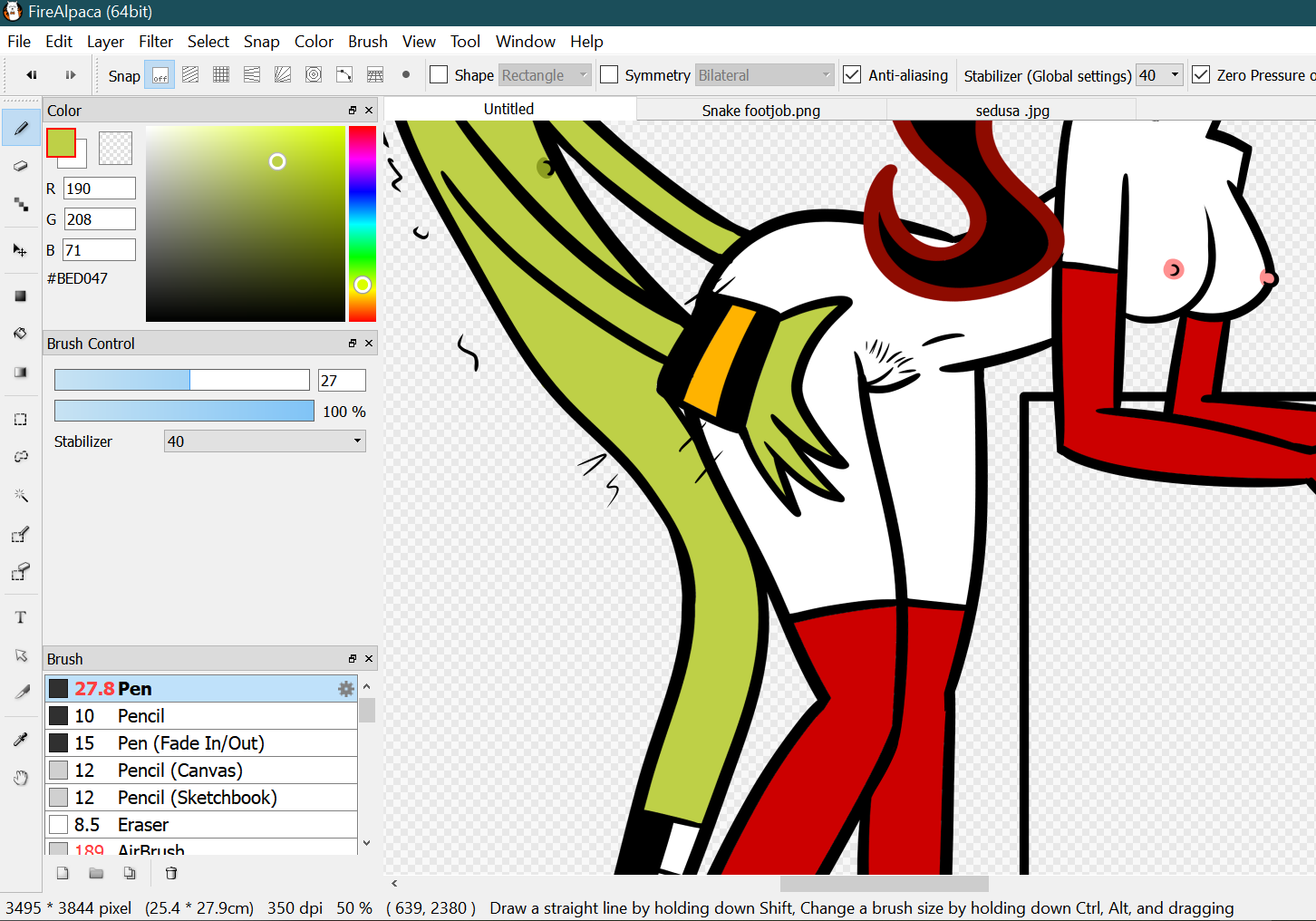Click the transparent color swatch
1316x921 pixels.
point(115,148)
